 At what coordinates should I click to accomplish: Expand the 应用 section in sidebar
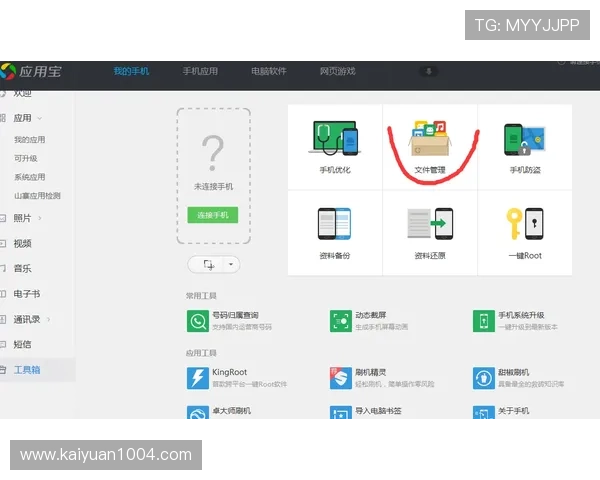[39, 118]
